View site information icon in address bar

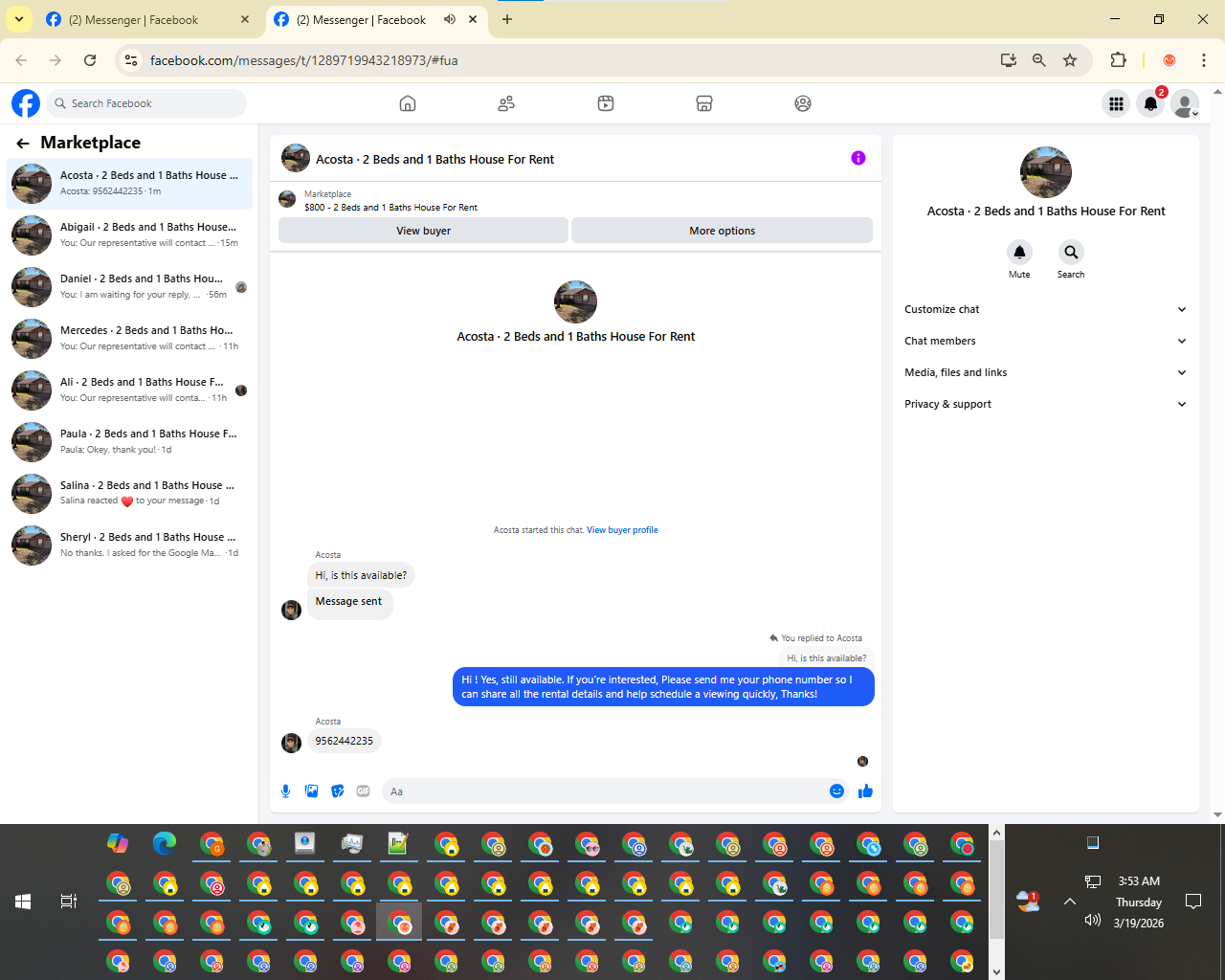pos(132,60)
